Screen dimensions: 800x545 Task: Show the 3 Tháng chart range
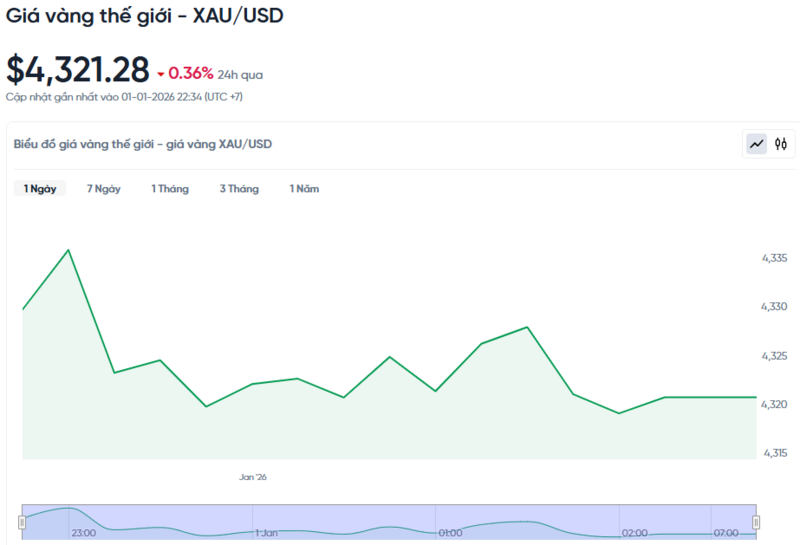tap(239, 189)
